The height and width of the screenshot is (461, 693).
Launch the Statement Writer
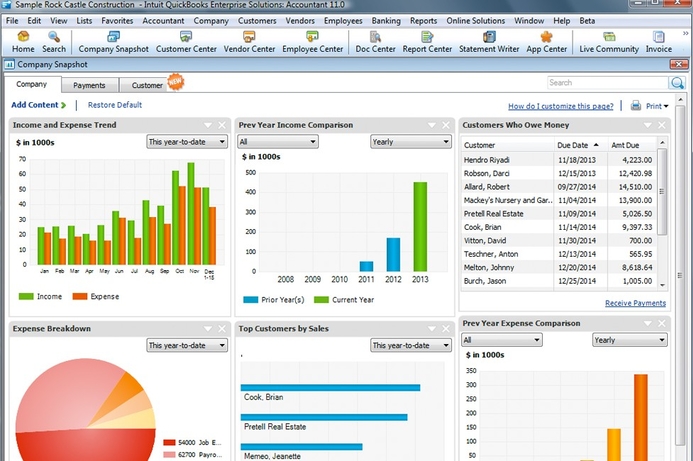(x=489, y=42)
